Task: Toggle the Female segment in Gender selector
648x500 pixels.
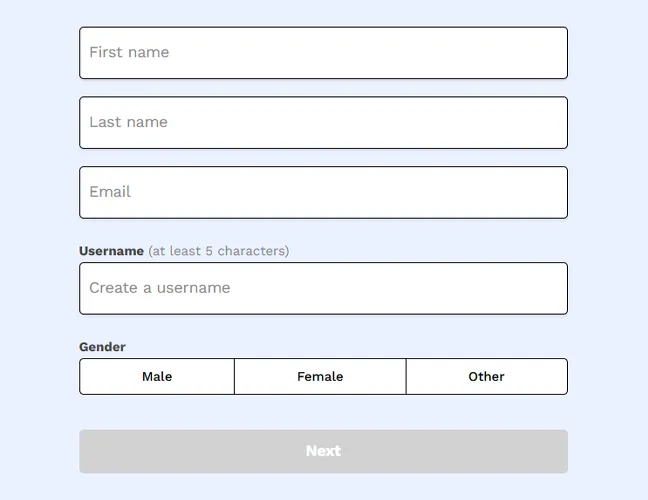Action: pyautogui.click(x=320, y=377)
